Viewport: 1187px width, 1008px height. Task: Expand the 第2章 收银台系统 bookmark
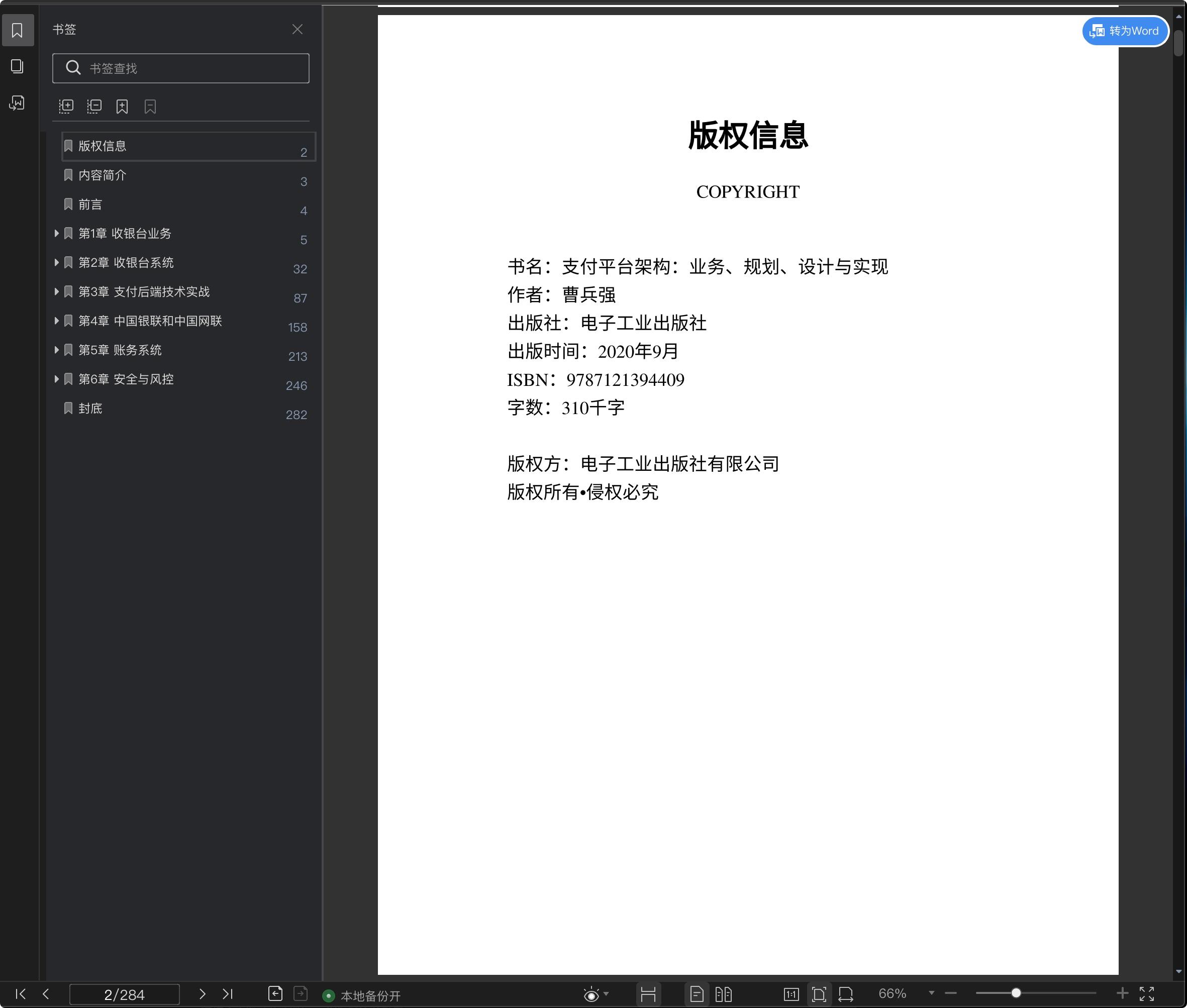point(57,262)
